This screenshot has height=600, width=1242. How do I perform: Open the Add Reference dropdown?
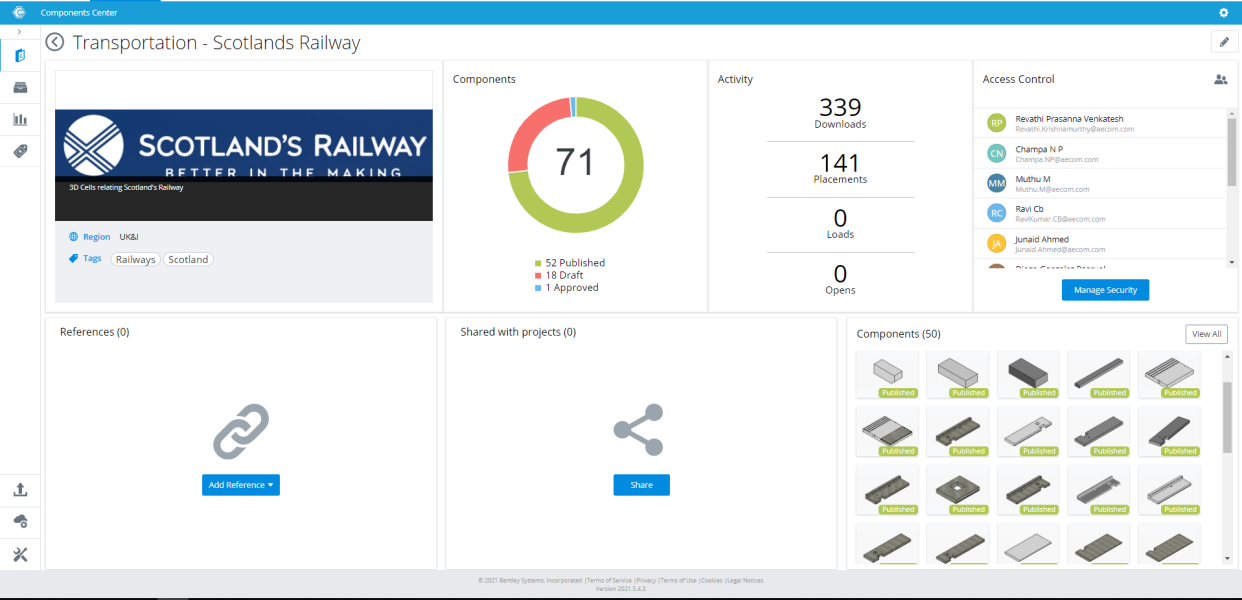(241, 485)
